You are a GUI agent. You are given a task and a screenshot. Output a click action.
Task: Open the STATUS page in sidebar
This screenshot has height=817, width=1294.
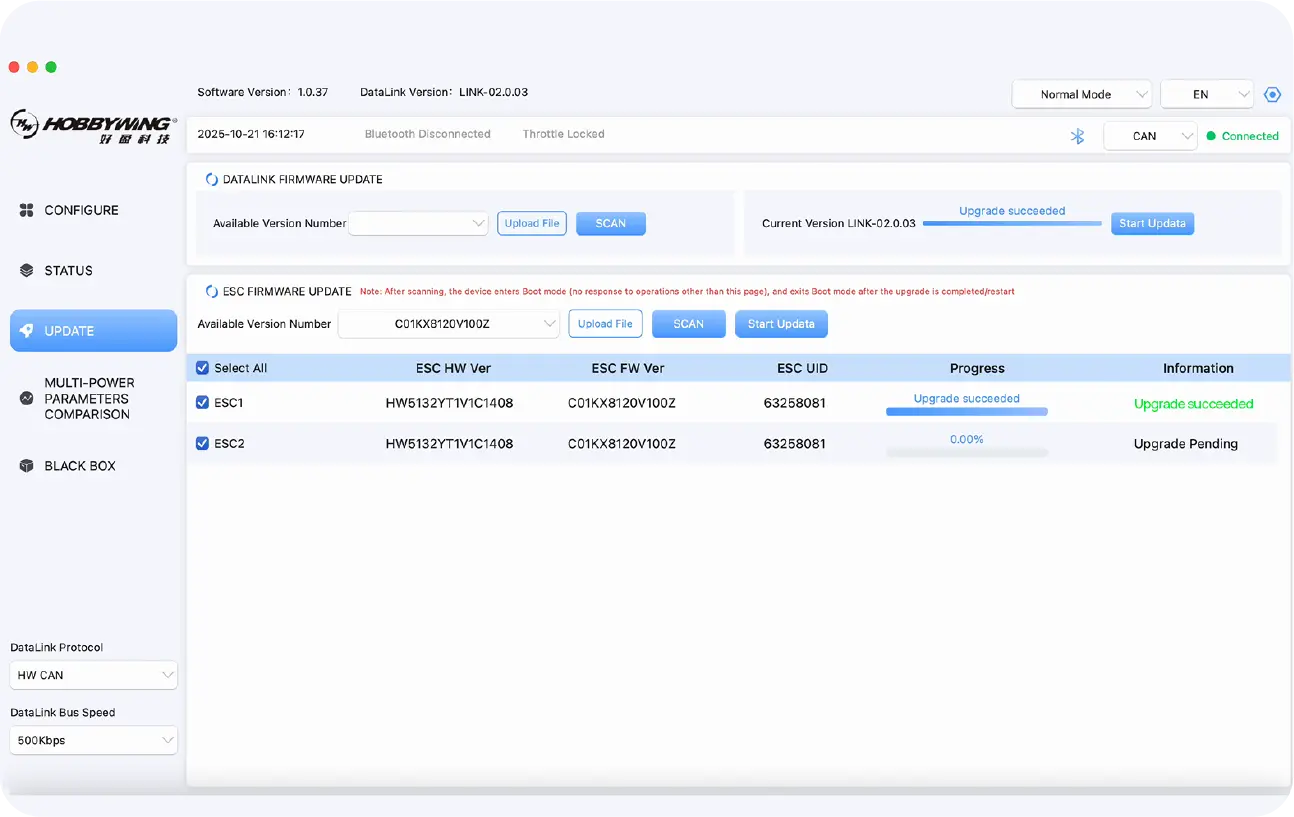pyautogui.click(x=68, y=271)
